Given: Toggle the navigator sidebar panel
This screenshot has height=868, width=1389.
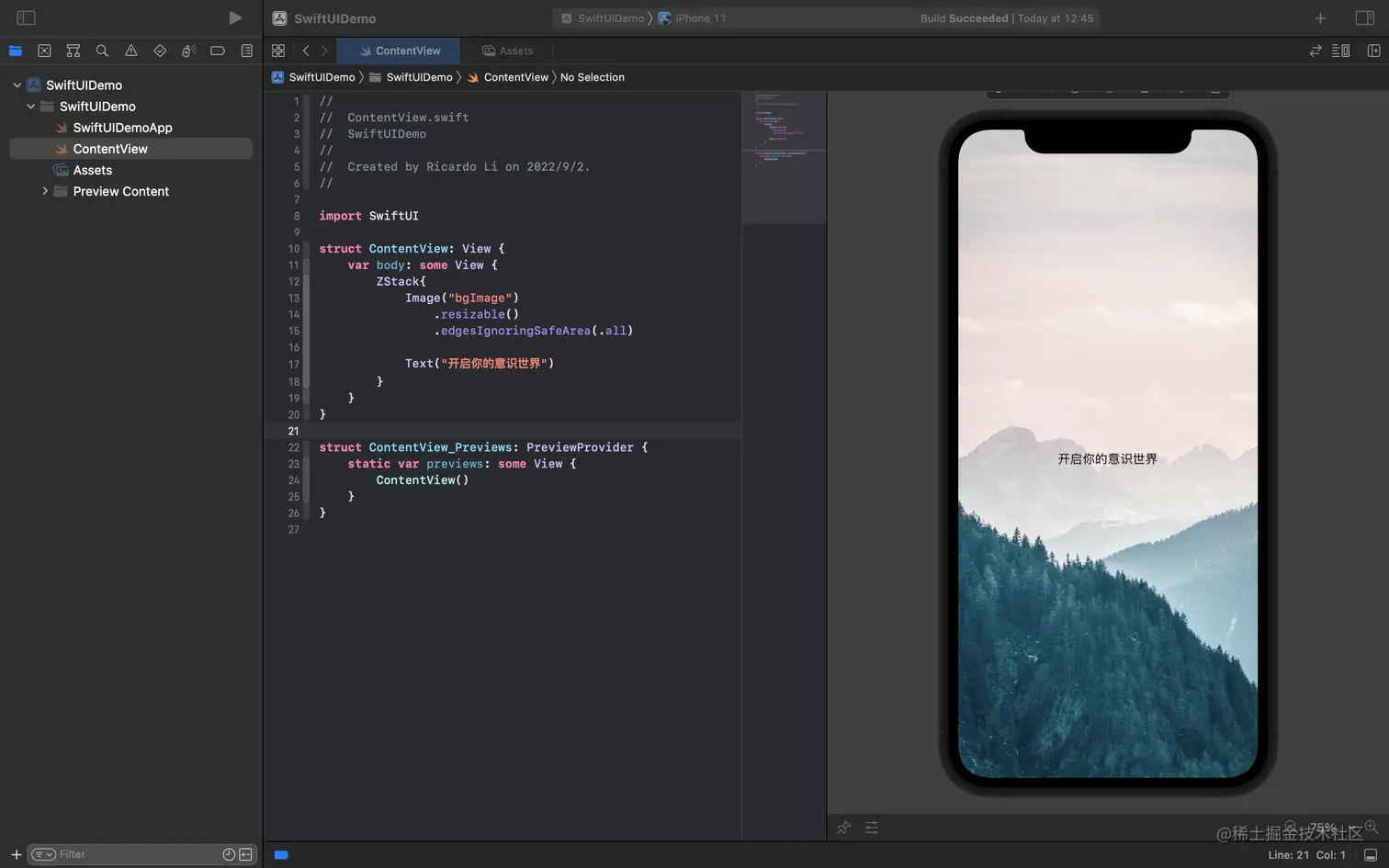Looking at the screenshot, I should coord(26,17).
